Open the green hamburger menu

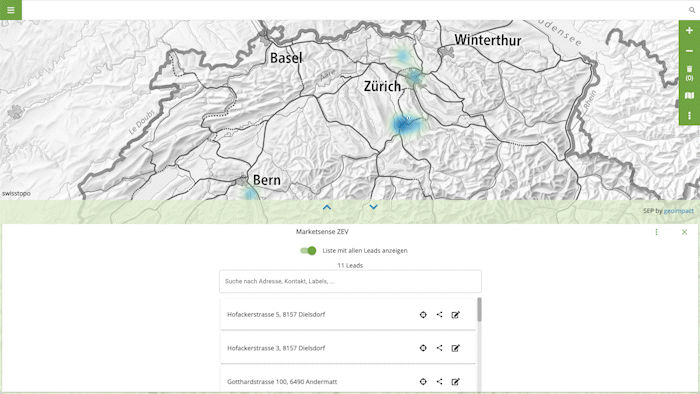(x=11, y=10)
